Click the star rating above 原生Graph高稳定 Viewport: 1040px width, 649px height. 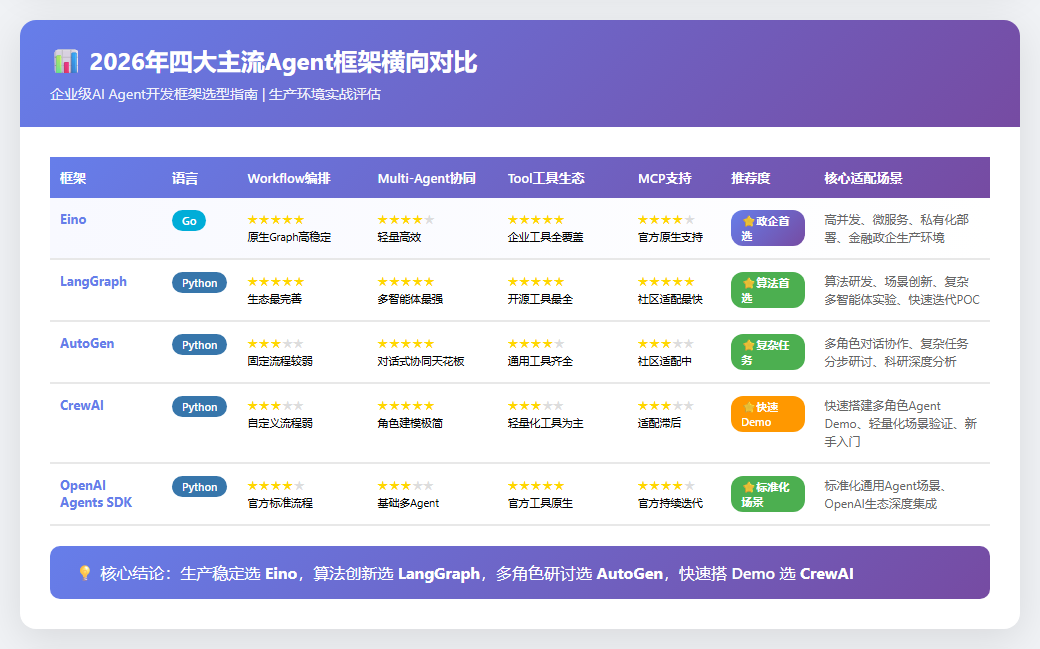click(x=276, y=220)
